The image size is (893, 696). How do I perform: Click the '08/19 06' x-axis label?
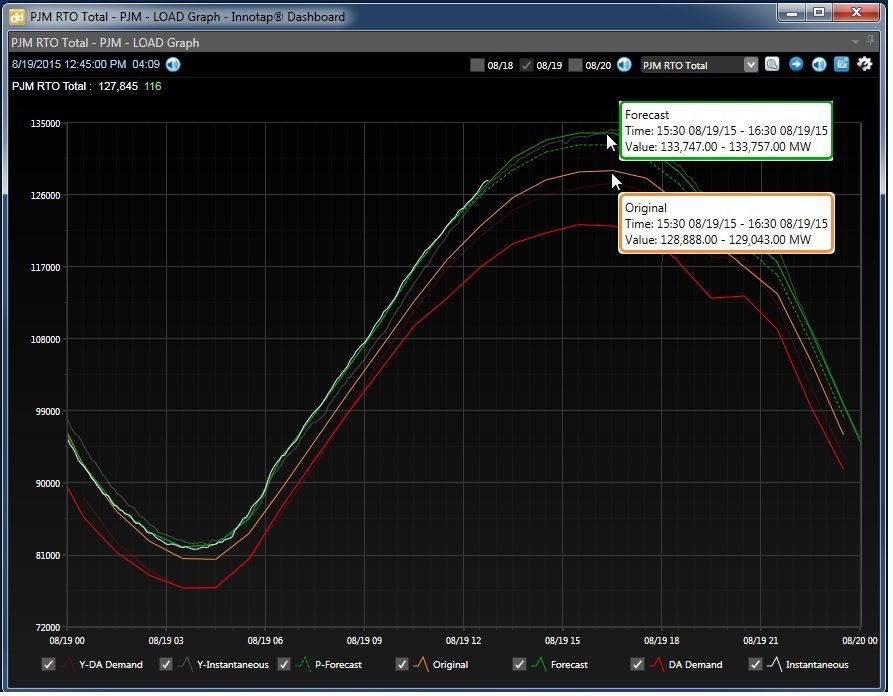[x=265, y=641]
